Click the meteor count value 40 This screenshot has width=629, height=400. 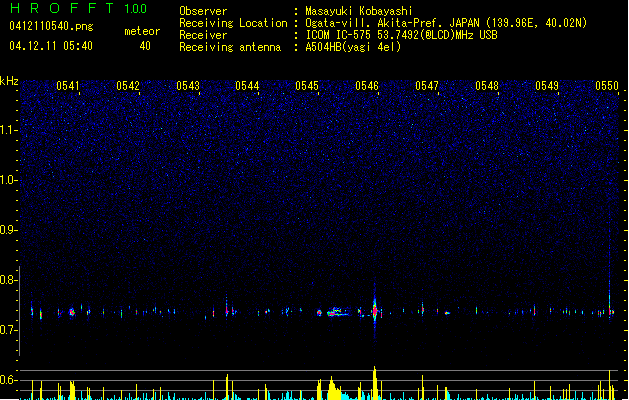tap(145, 46)
